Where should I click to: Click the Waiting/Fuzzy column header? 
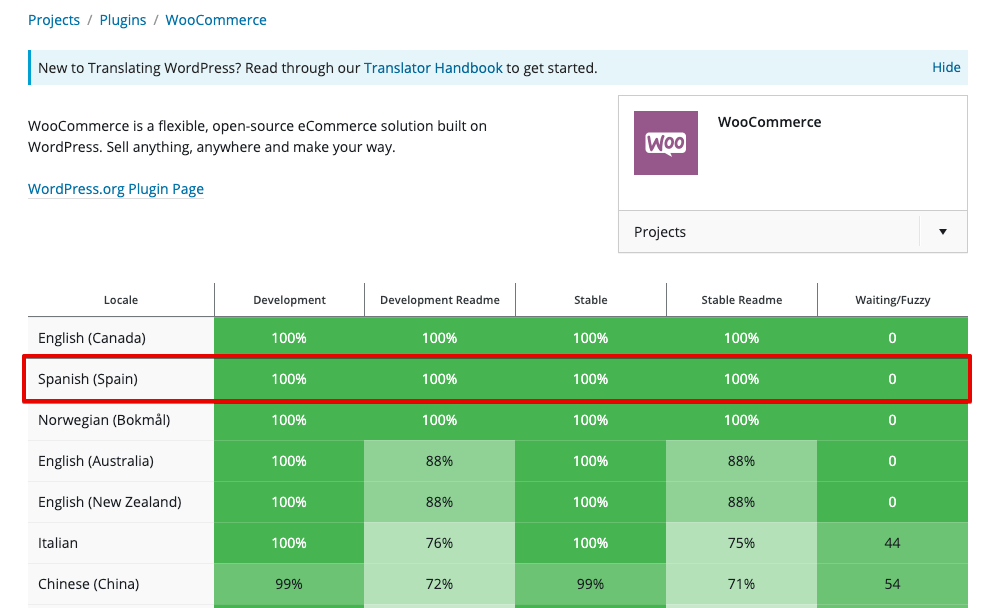[x=892, y=300]
